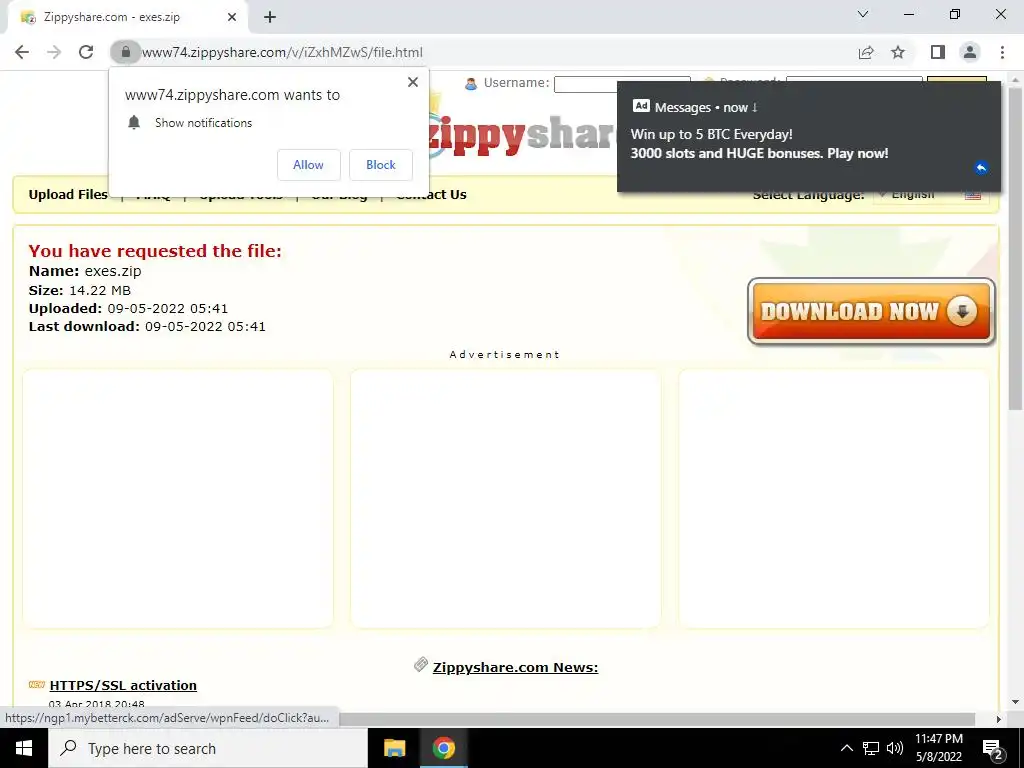Click the Download Now button
This screenshot has height=768, width=1024.
(x=871, y=312)
